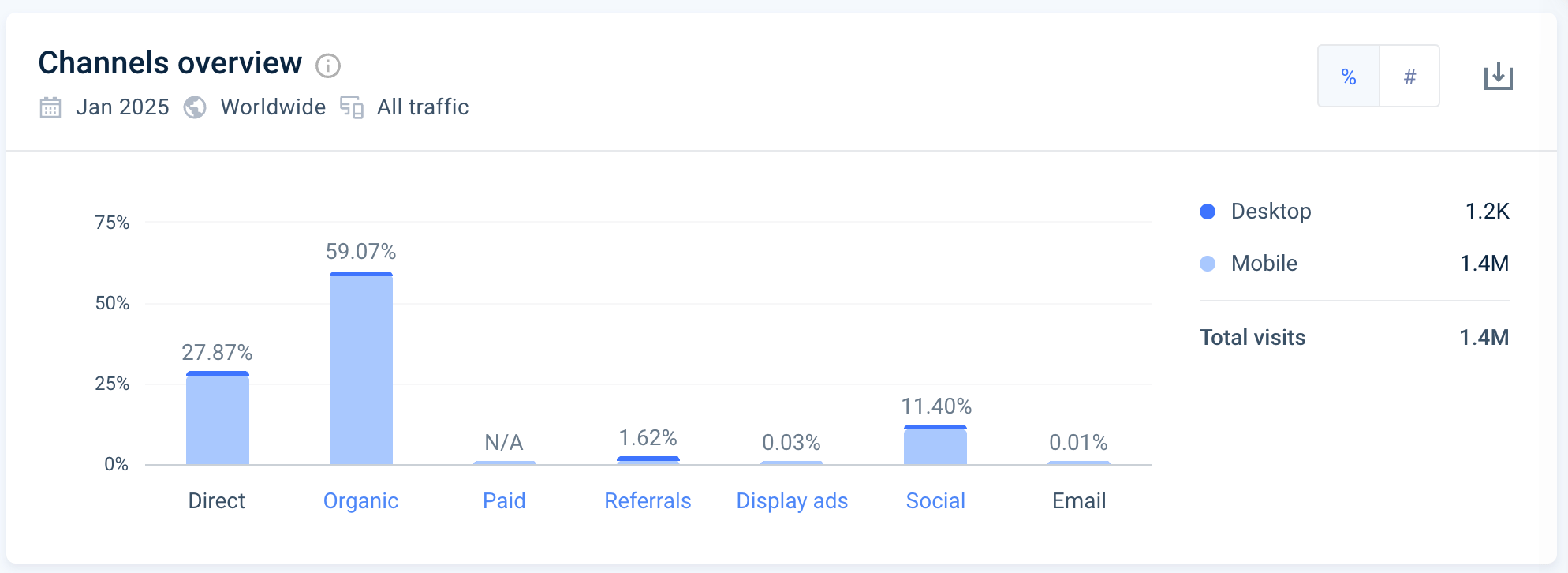Click the Mobile legend dot
Screen dimensions: 1568x573
(x=1207, y=263)
